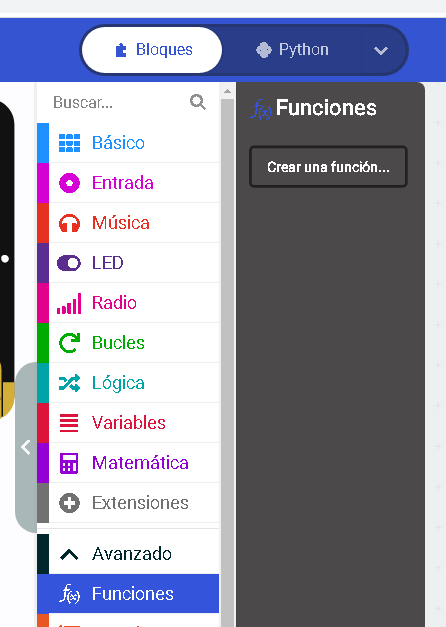Image resolution: width=446 pixels, height=627 pixels.
Task: Select the Entrada category icon
Action: [x=69, y=183]
